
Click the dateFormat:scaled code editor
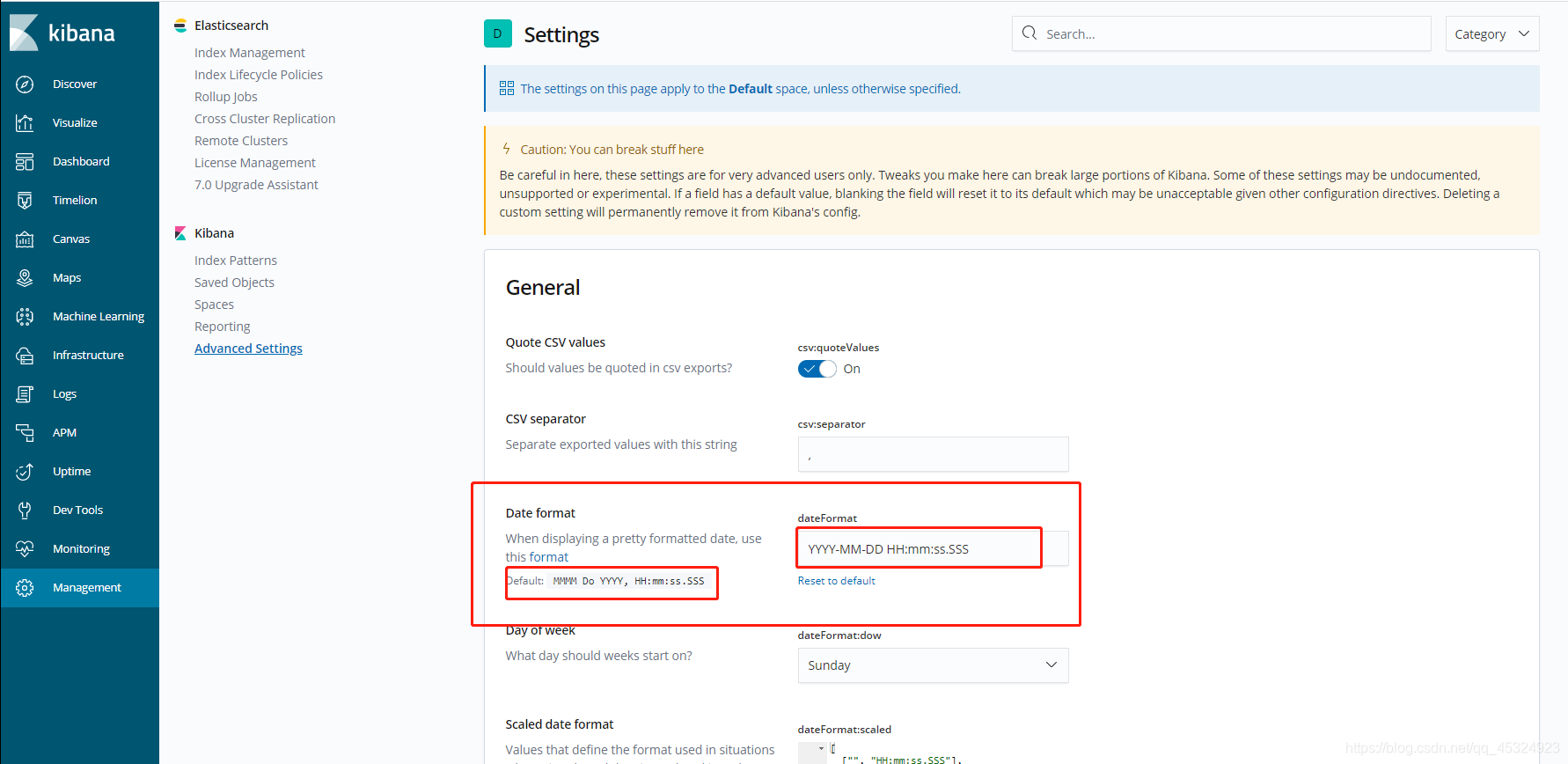tap(933, 753)
